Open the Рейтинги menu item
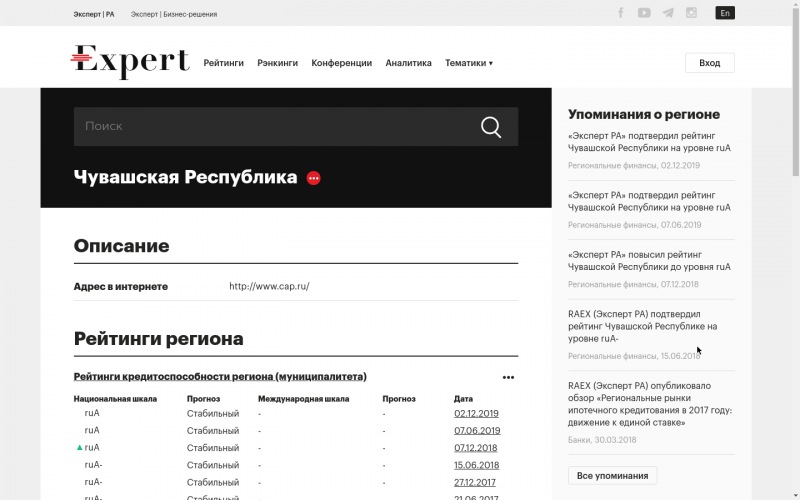Viewport: 800px width, 500px height. point(223,63)
